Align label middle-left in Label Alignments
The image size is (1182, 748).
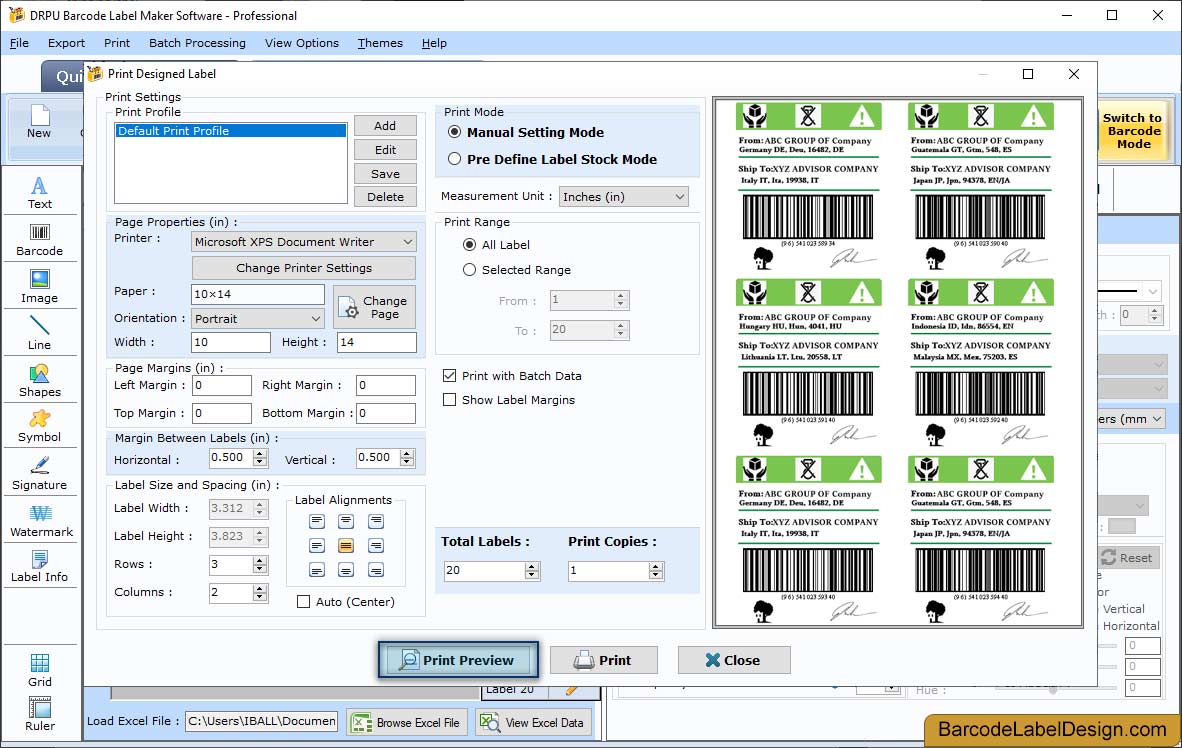(317, 545)
